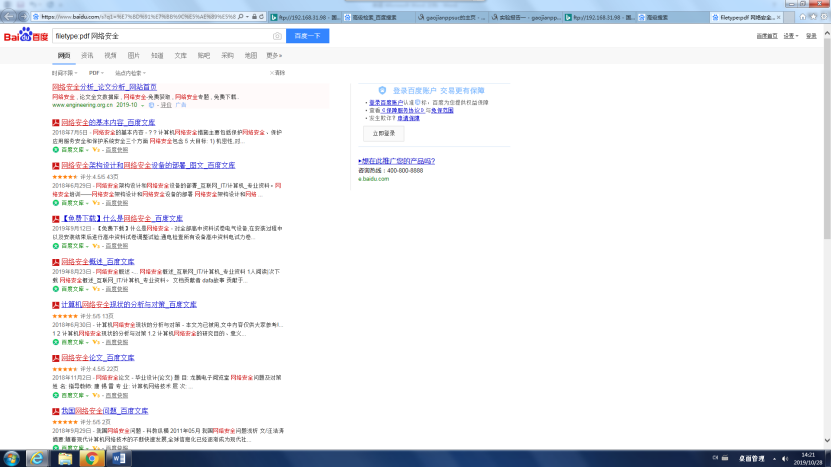Viewport: 831px width, 468px height.
Task: Open the 网络安全分析_论文分析 ad result
Action: click(104, 87)
